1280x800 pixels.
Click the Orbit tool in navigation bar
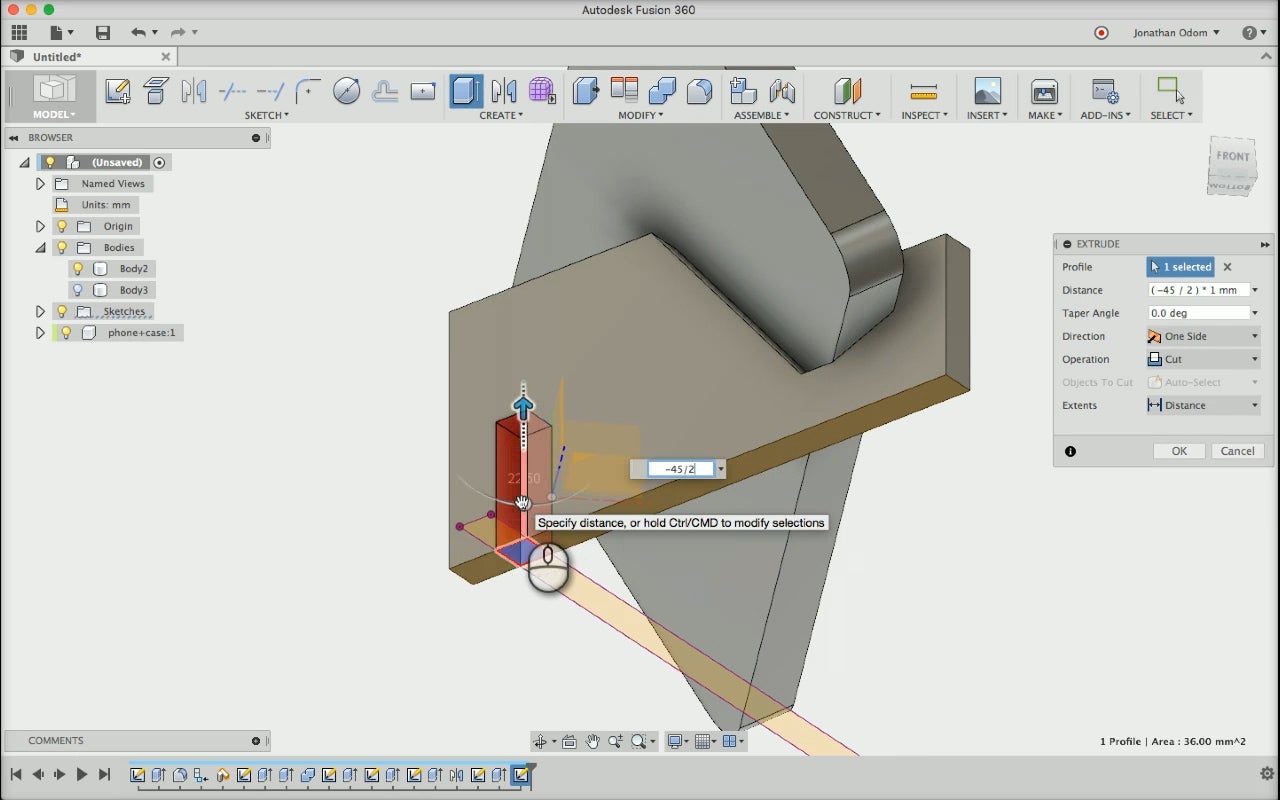[541, 741]
